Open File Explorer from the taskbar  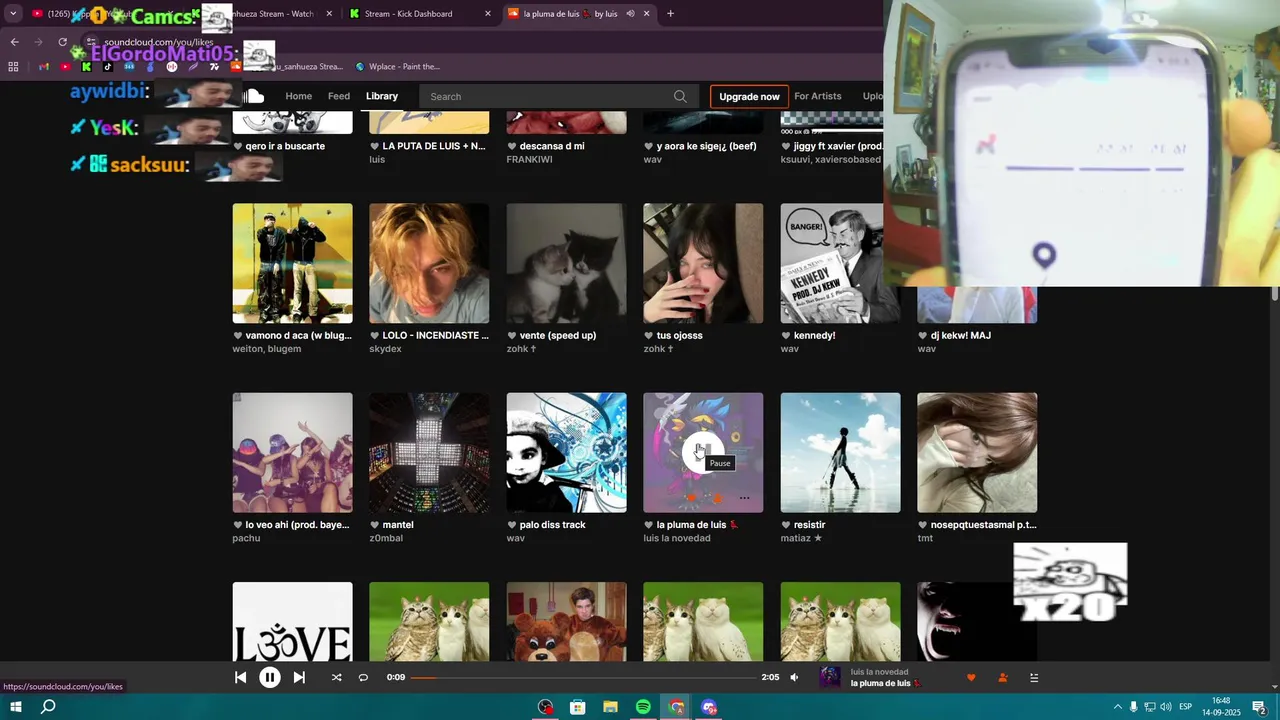click(x=610, y=707)
